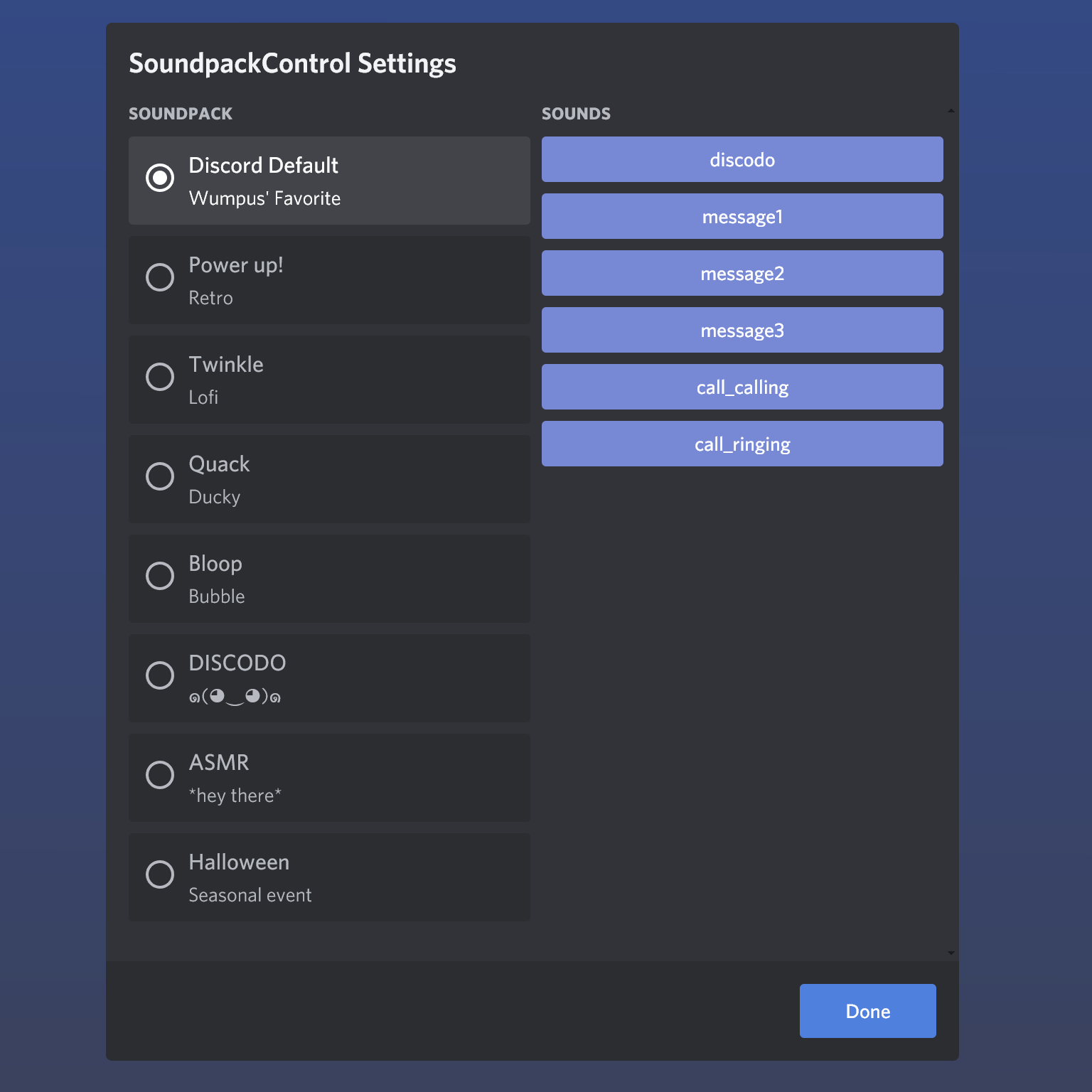Play the call_ringing sound
Screen dimensions: 1092x1092
(x=742, y=444)
